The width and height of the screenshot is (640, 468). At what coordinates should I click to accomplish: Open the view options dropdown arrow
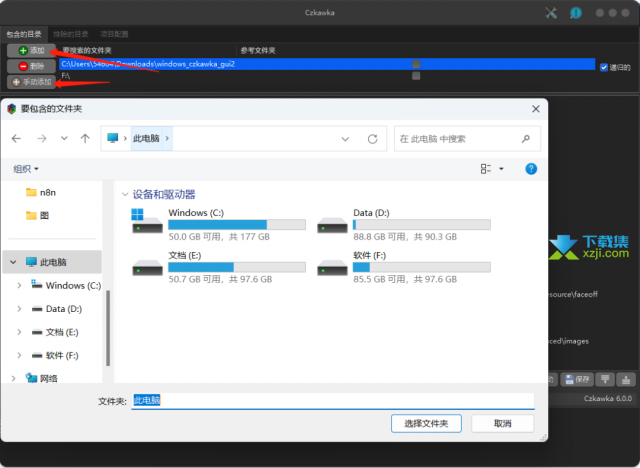click(x=501, y=169)
